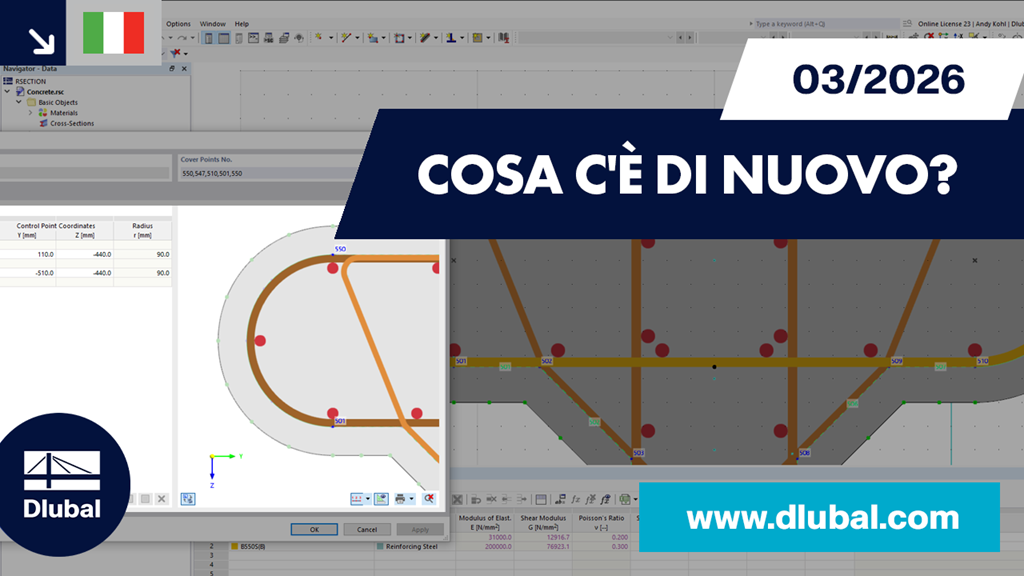Select the new node star icon

pyautogui.click(x=319, y=38)
